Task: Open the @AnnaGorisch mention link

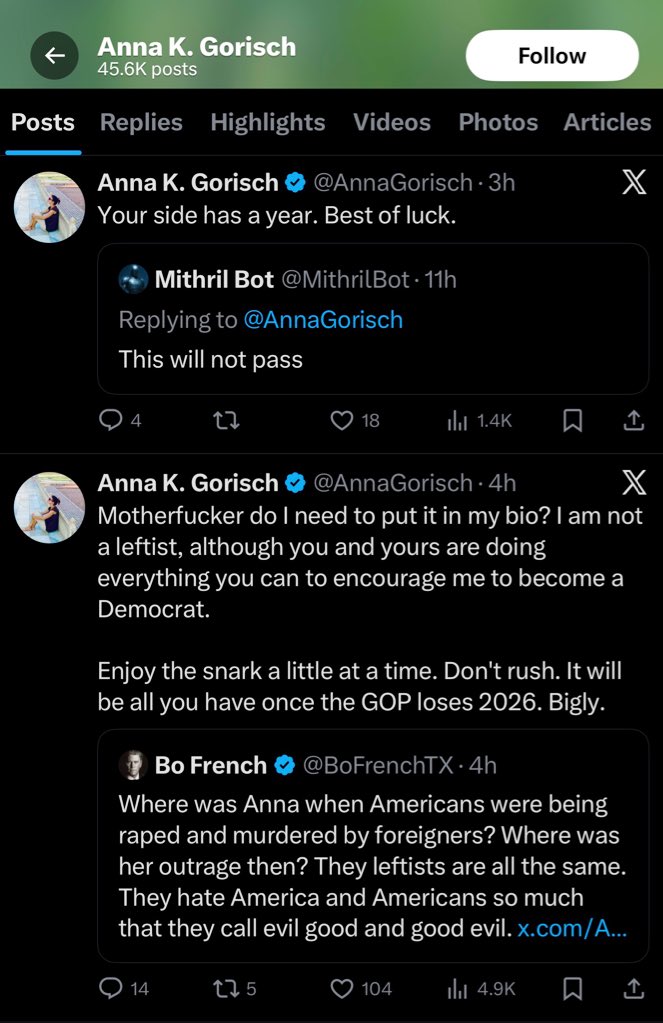Action: (x=323, y=320)
